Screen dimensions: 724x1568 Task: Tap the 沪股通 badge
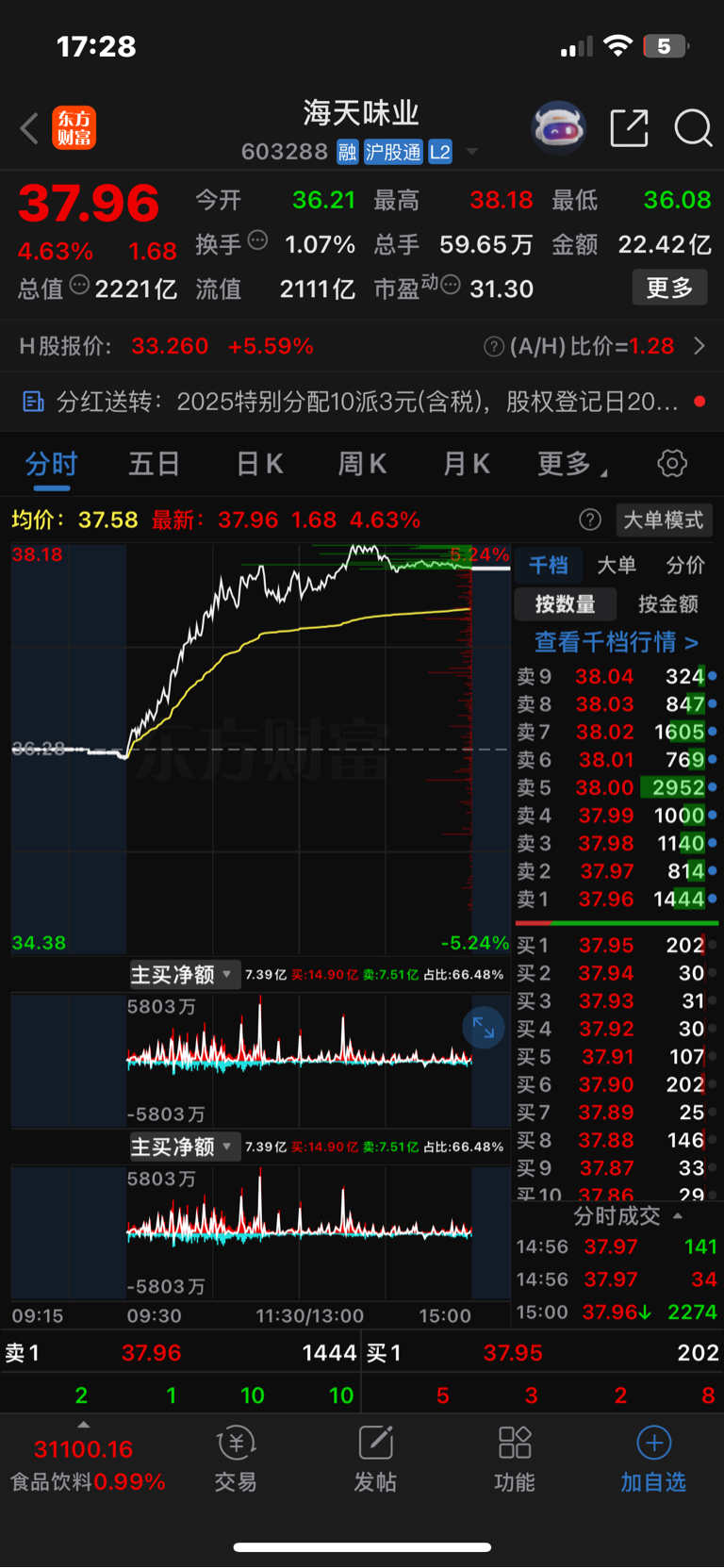pyautogui.click(x=393, y=152)
